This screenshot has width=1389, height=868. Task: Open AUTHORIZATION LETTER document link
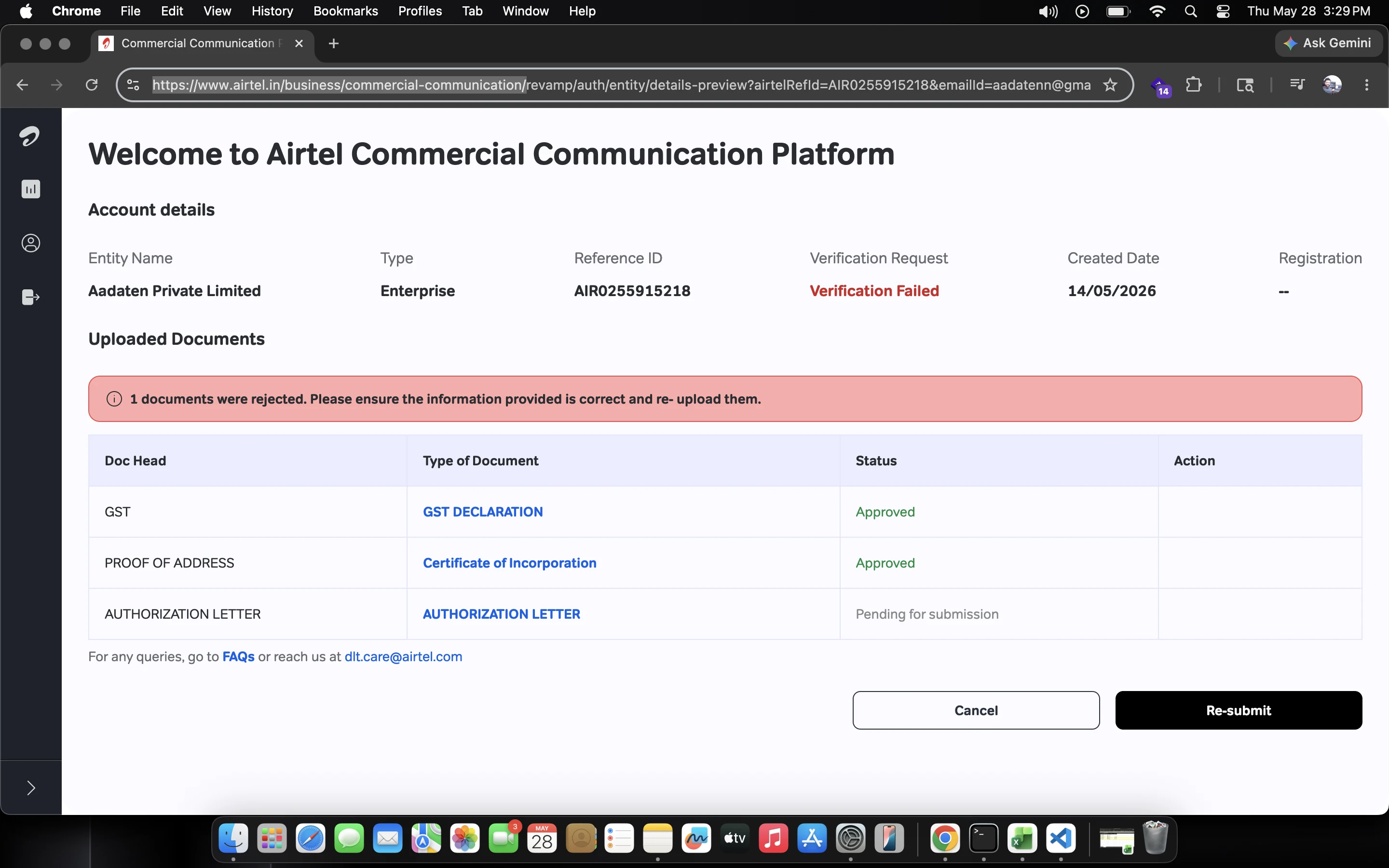(x=502, y=614)
